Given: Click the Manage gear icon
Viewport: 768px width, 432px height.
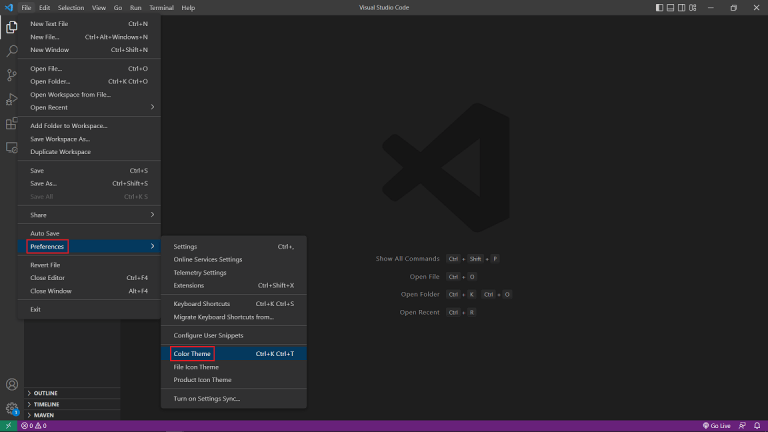Looking at the screenshot, I should (x=12, y=408).
